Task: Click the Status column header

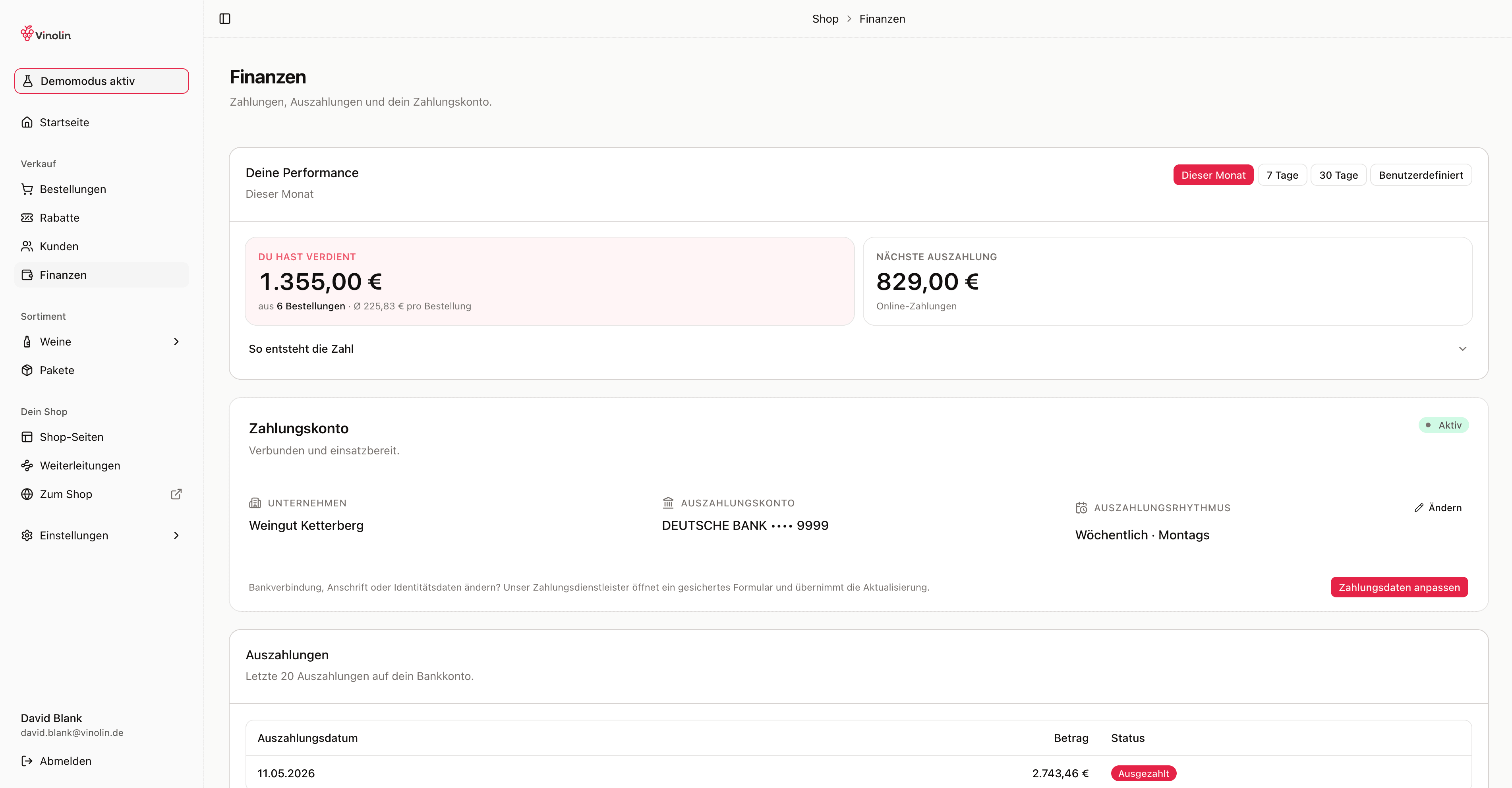Action: (1127, 738)
